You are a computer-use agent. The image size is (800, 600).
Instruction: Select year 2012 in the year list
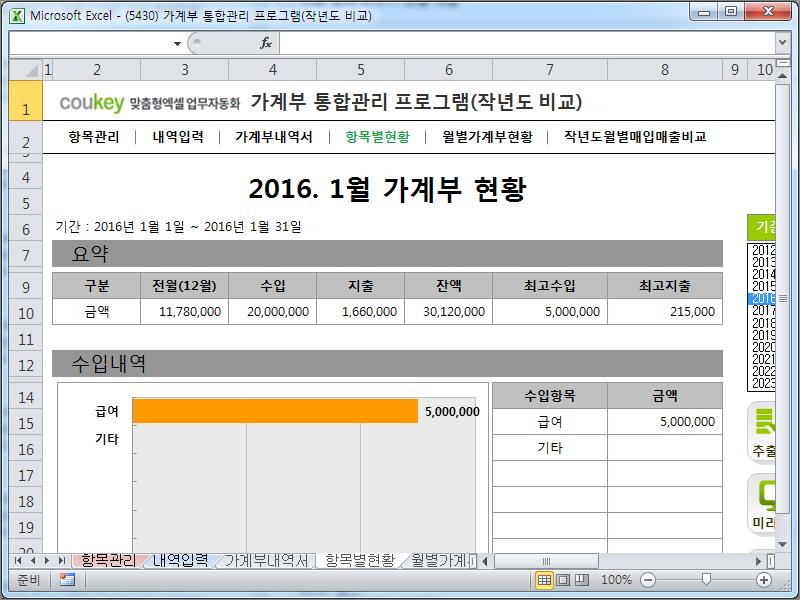click(x=763, y=250)
